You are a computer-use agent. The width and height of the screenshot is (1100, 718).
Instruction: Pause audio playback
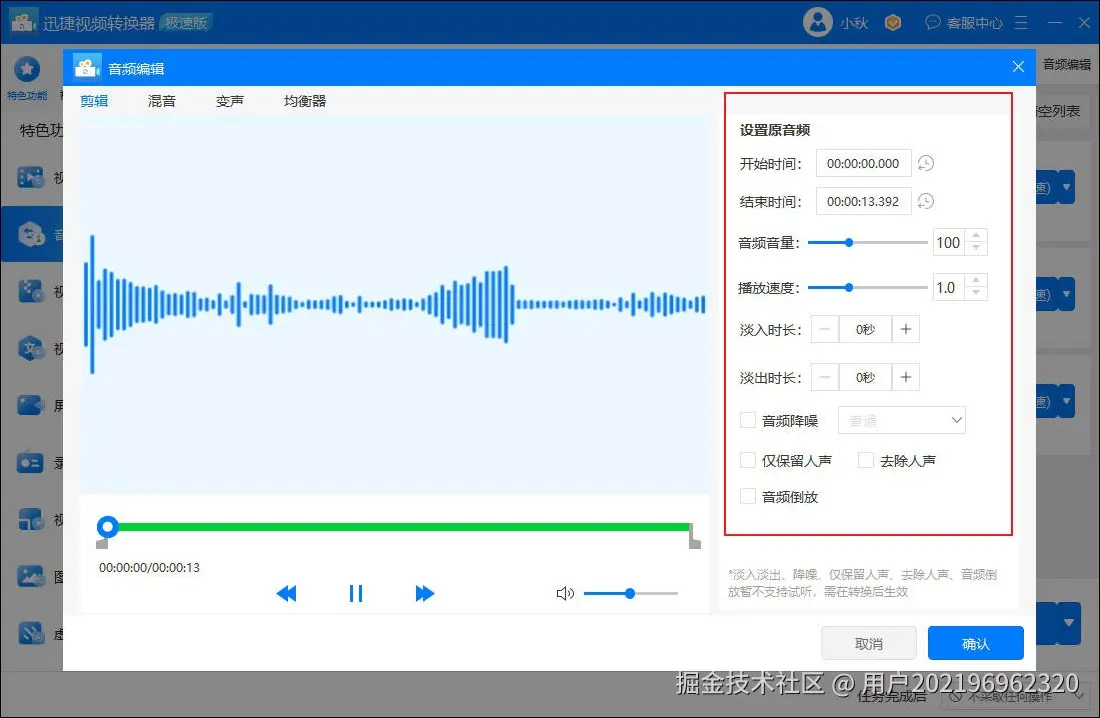pyautogui.click(x=356, y=594)
